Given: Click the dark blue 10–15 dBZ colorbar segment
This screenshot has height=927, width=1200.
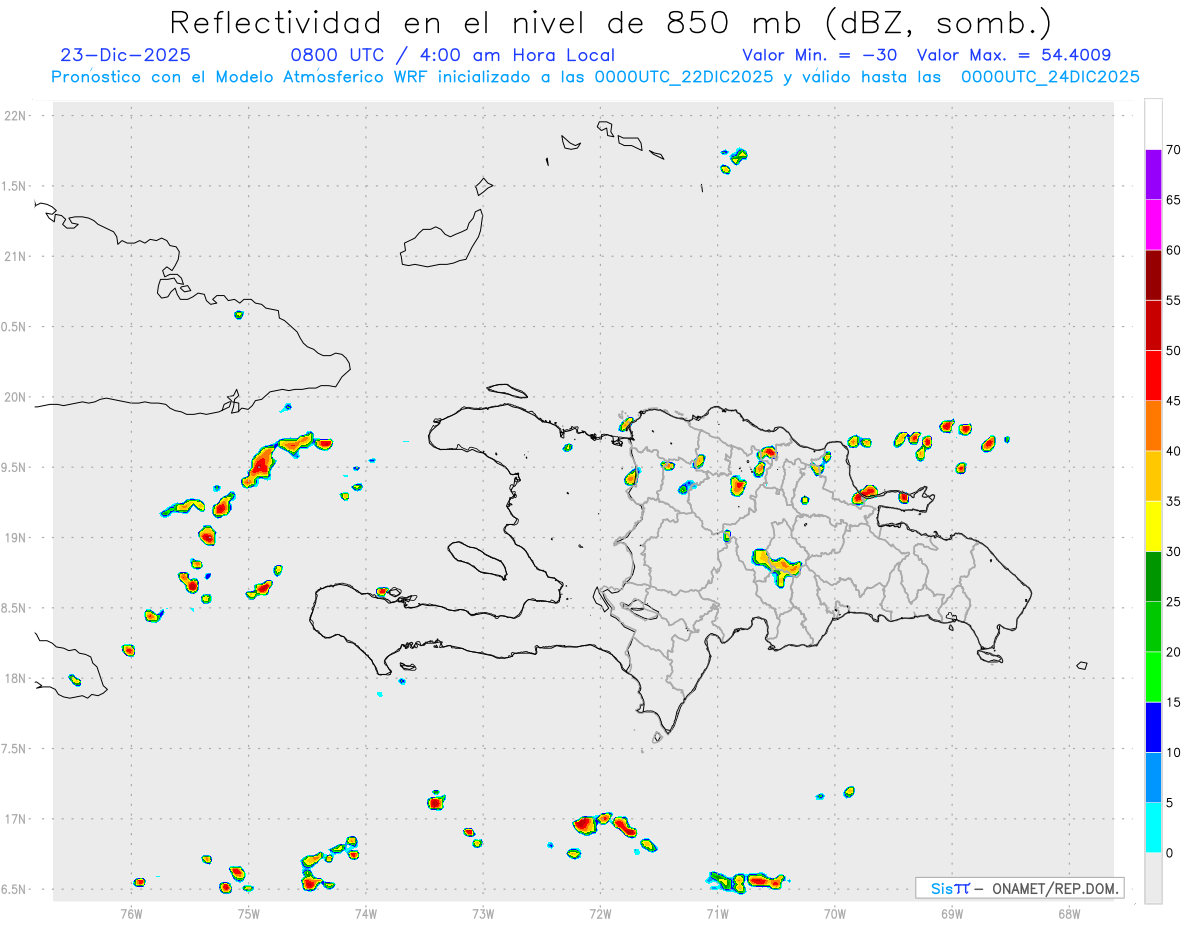Looking at the screenshot, I should 1153,727.
